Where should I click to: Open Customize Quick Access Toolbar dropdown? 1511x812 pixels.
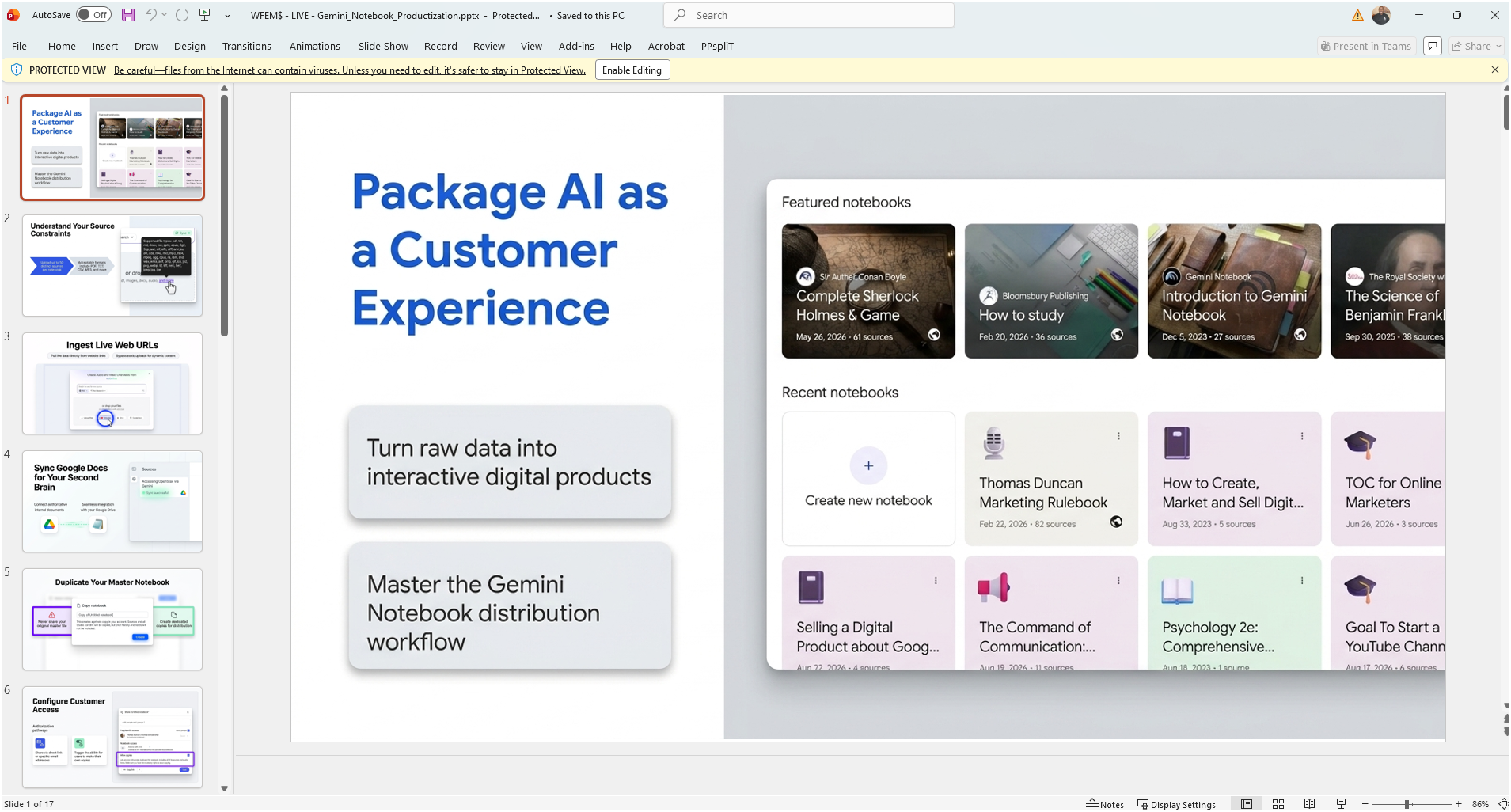[x=228, y=15]
